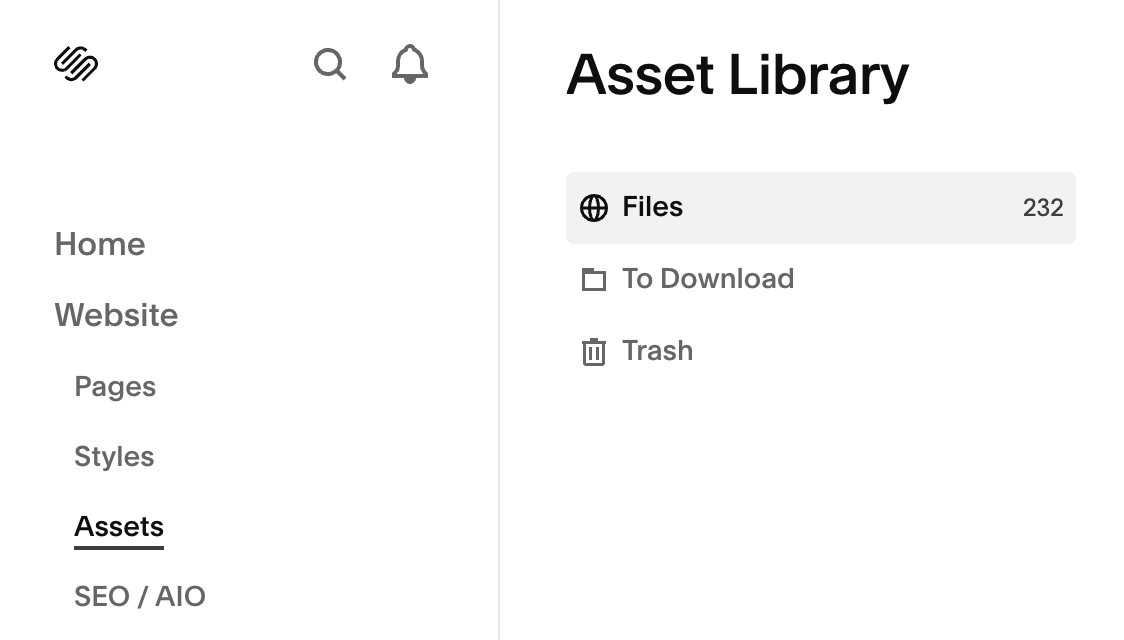1124x640 pixels.
Task: Click the Squarespace logo icon
Action: point(76,63)
